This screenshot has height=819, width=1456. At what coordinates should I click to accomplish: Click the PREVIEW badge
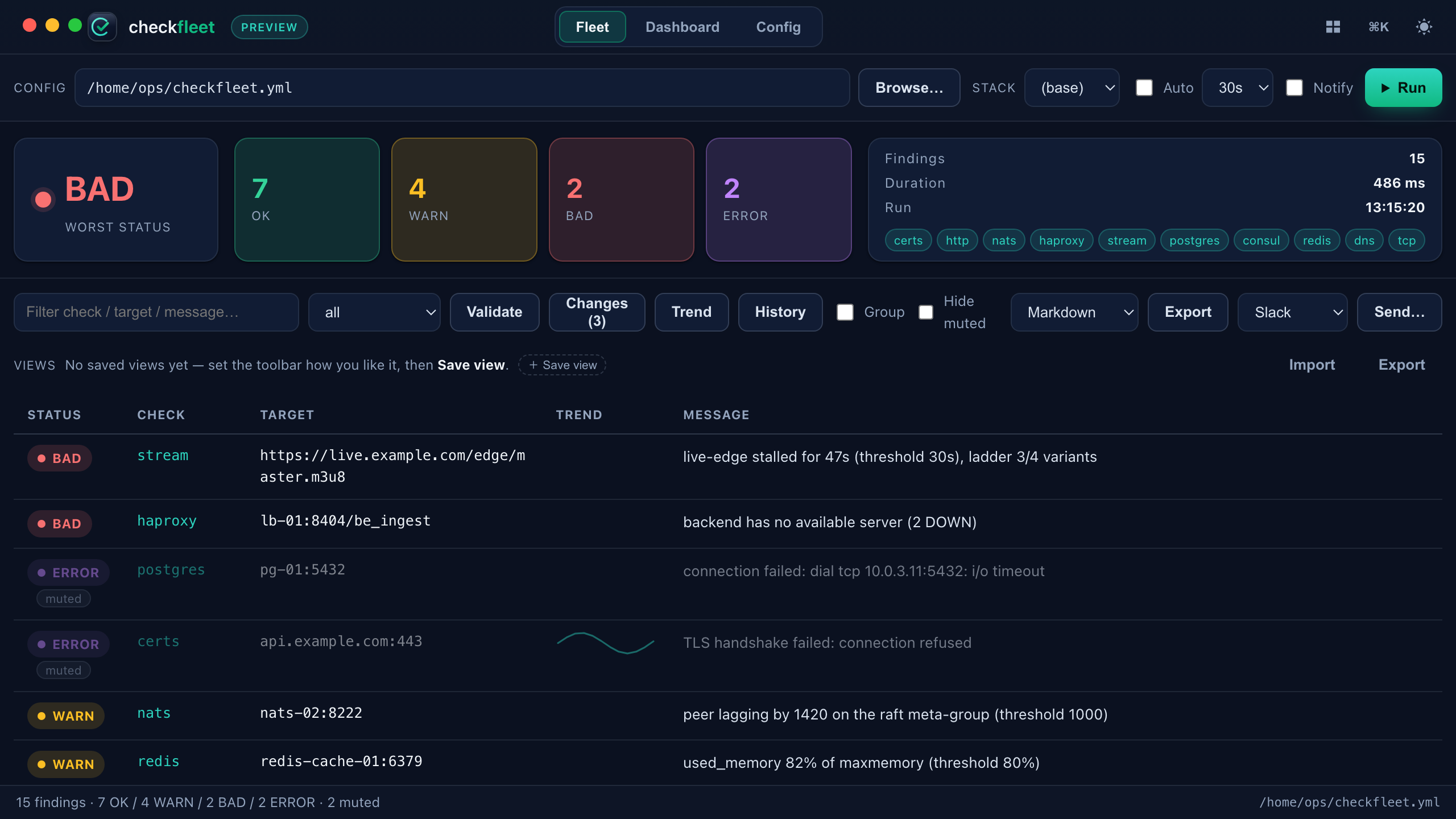(269, 27)
